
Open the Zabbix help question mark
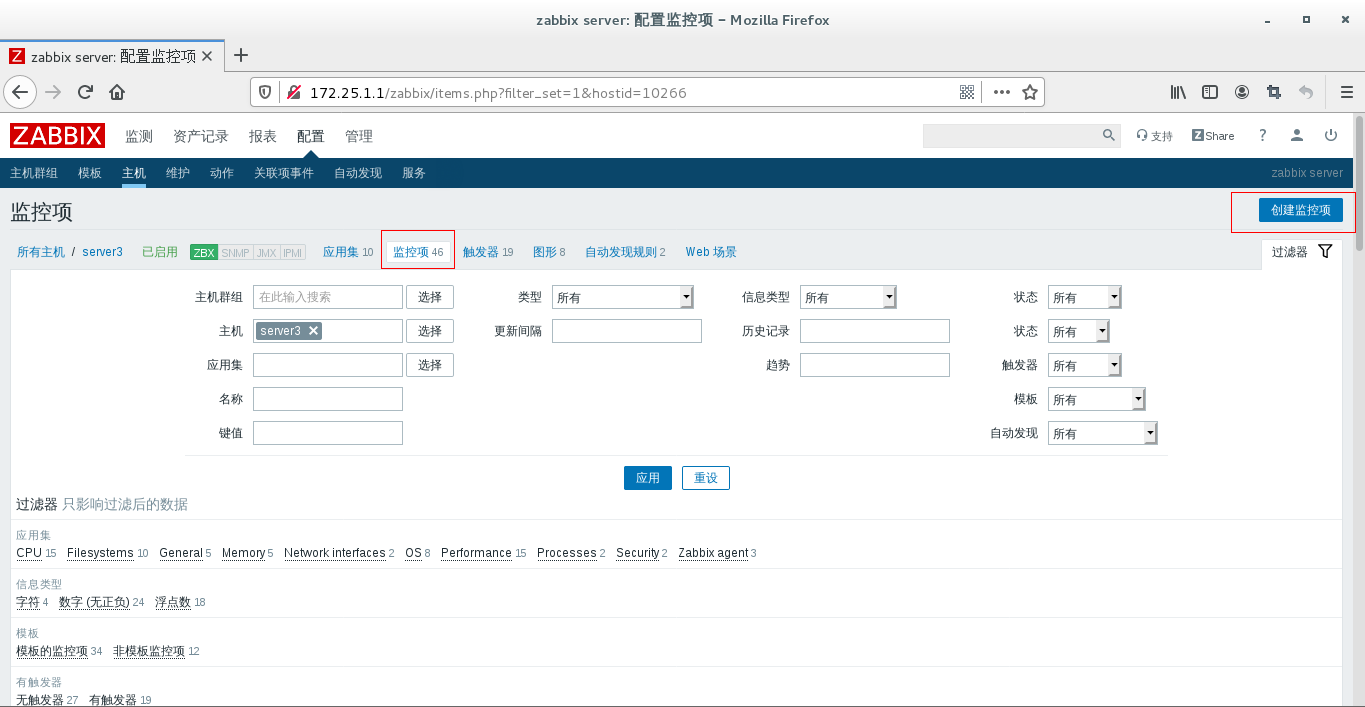[1263, 135]
